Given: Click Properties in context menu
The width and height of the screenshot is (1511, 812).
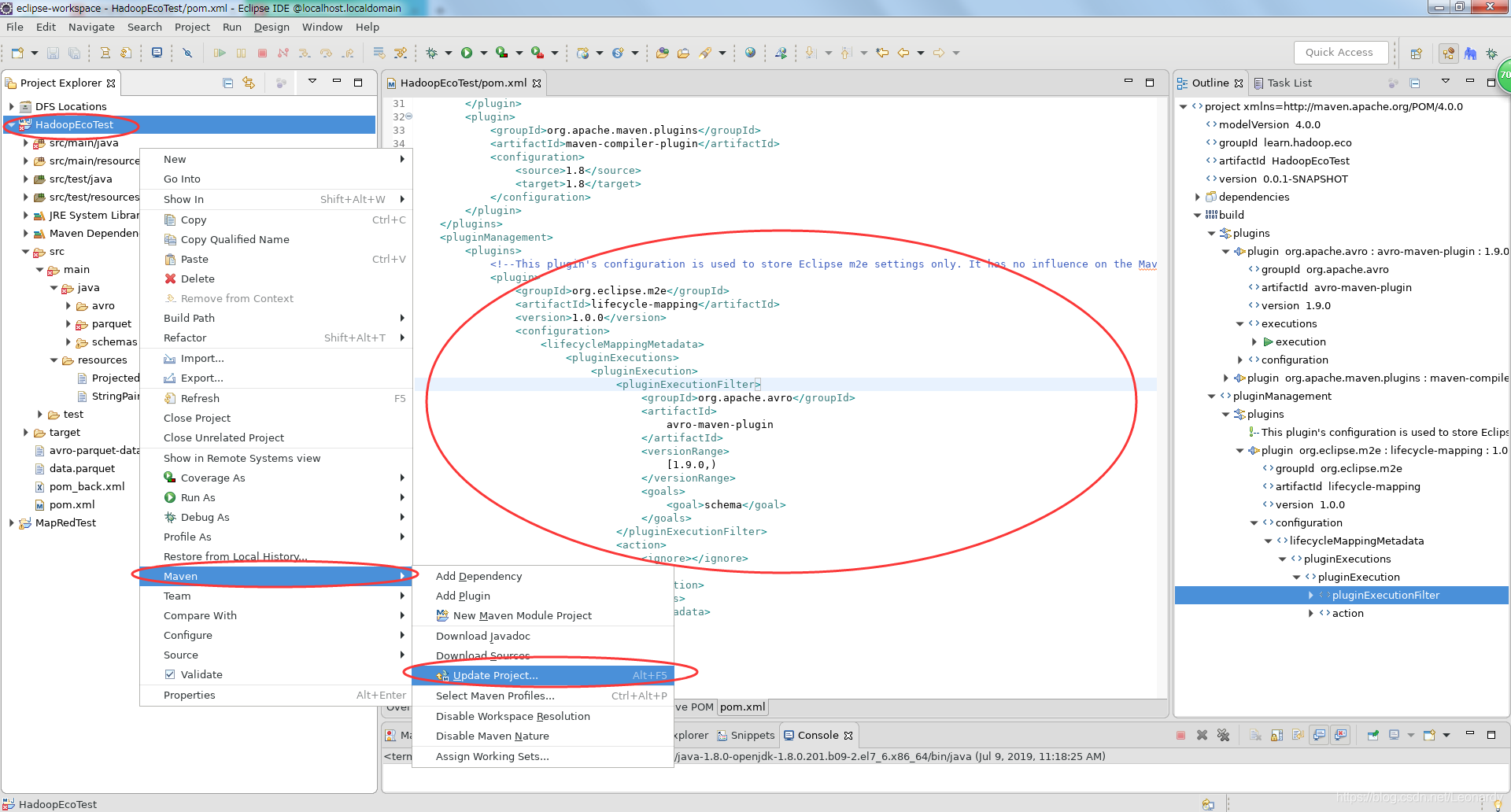Looking at the screenshot, I should pyautogui.click(x=275, y=695).
